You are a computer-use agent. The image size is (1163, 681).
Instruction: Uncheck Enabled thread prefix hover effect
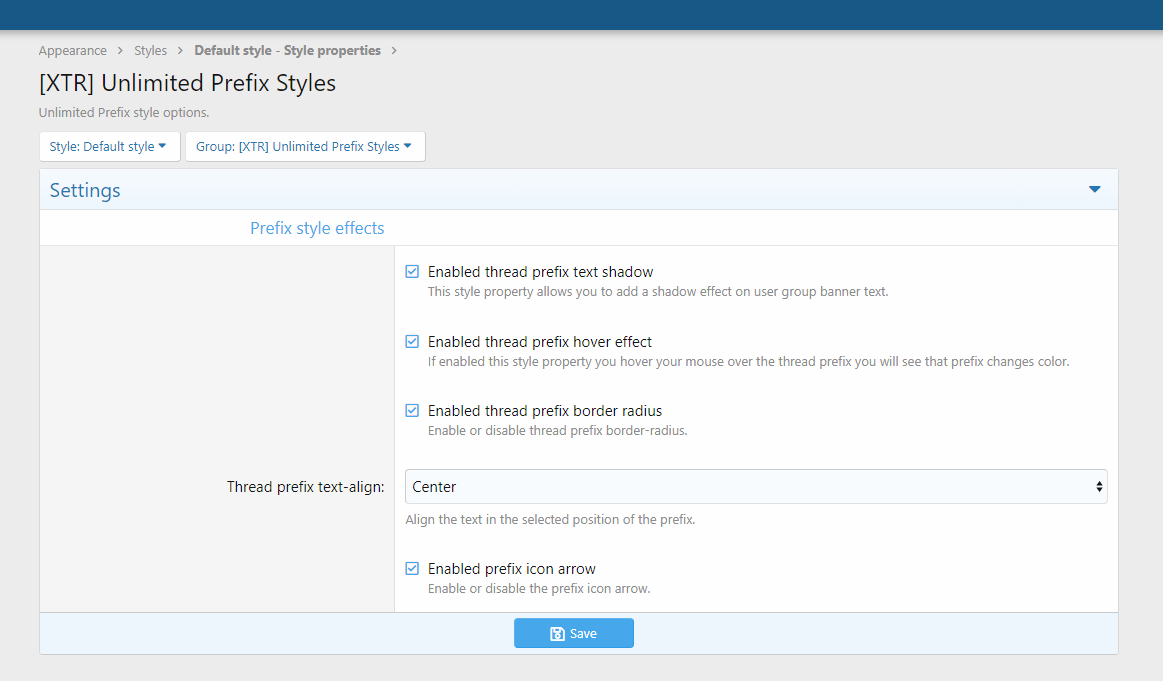(412, 342)
